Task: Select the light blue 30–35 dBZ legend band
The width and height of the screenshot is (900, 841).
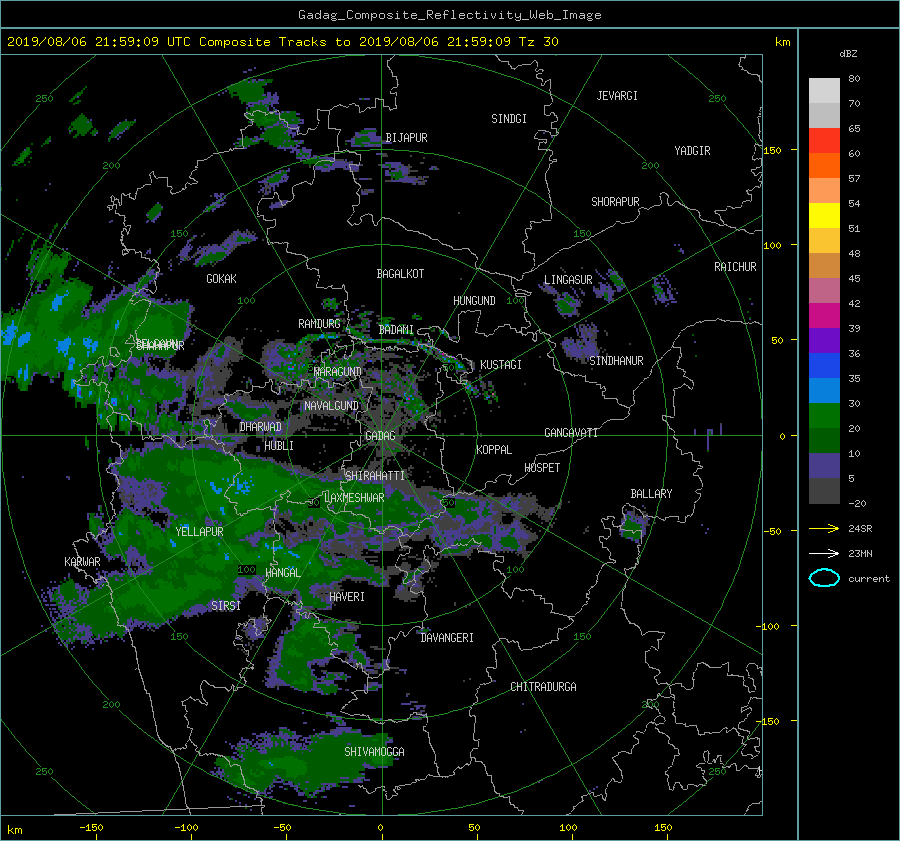Action: (824, 390)
